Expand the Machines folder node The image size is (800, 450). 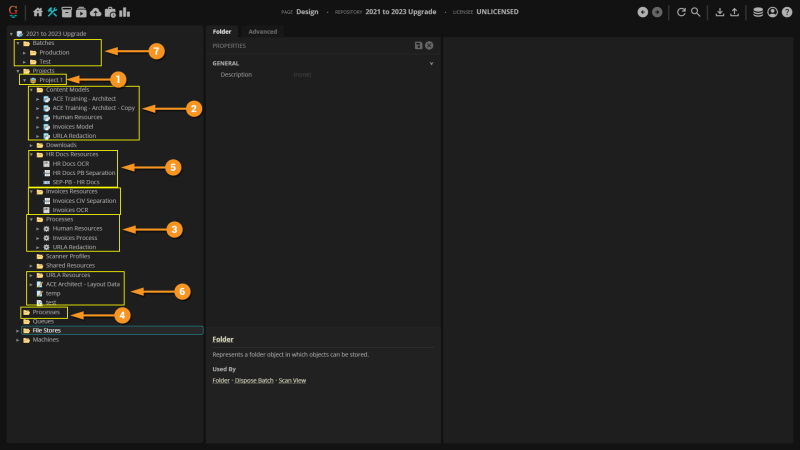point(17,340)
